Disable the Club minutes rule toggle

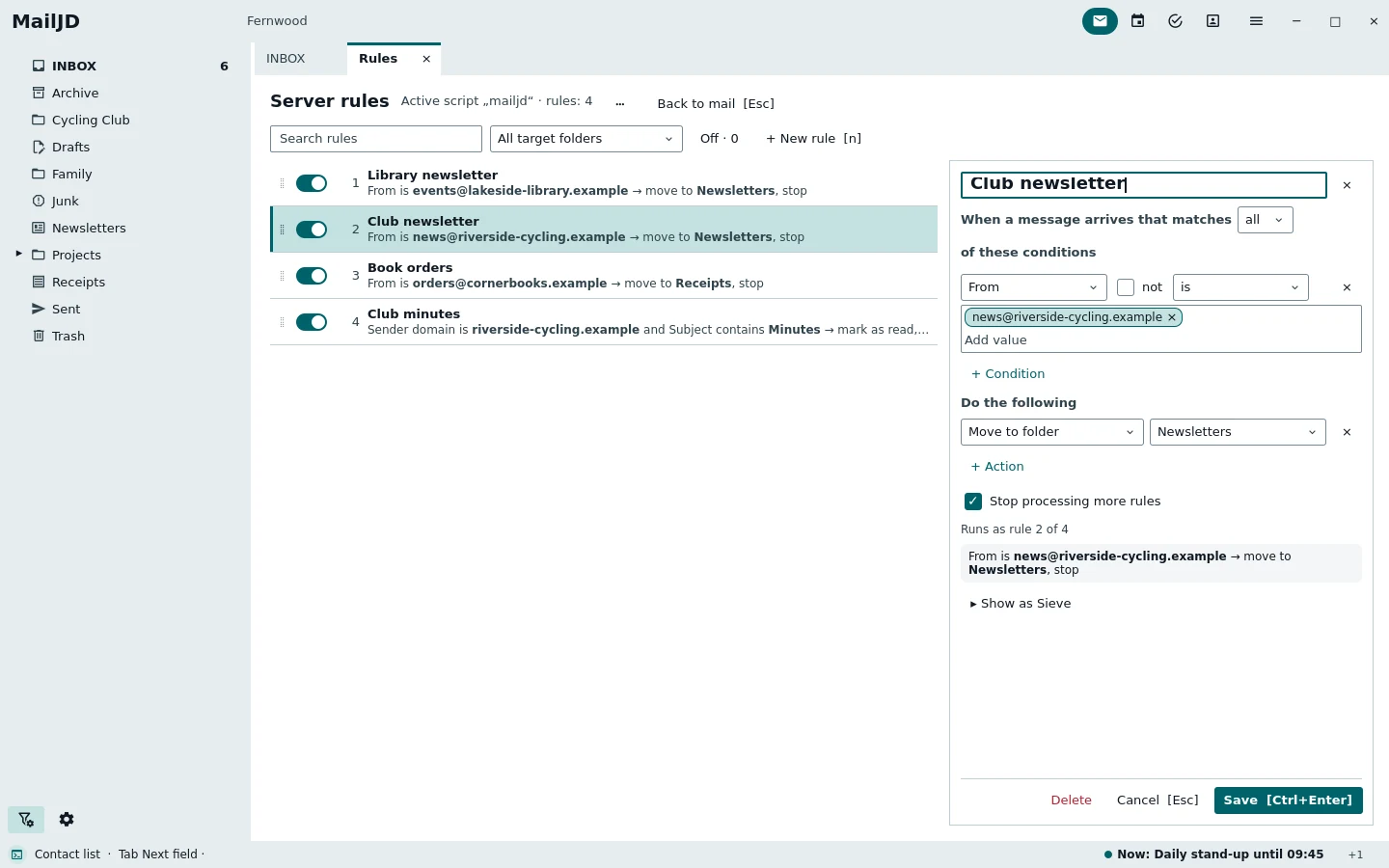tap(312, 322)
